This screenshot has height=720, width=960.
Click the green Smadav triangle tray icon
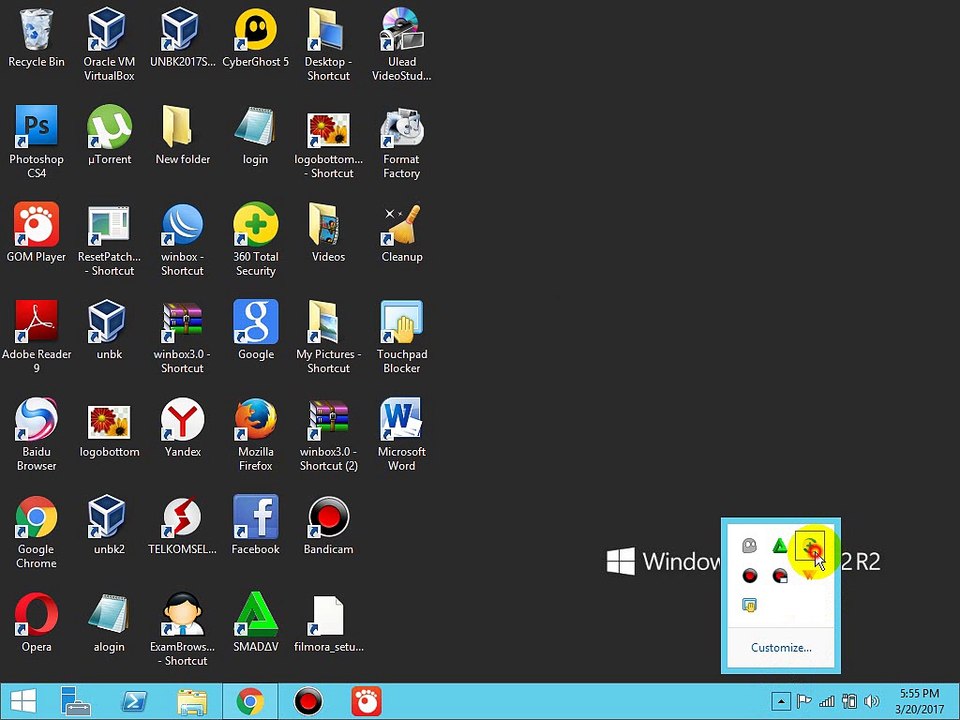pos(779,545)
